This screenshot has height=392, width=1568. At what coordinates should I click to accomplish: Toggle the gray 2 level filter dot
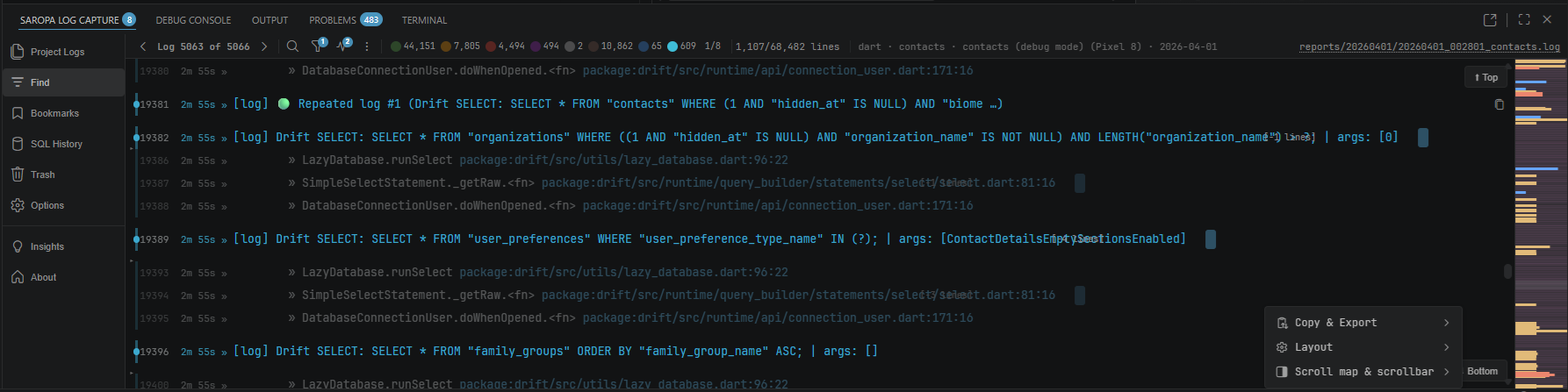point(570,46)
